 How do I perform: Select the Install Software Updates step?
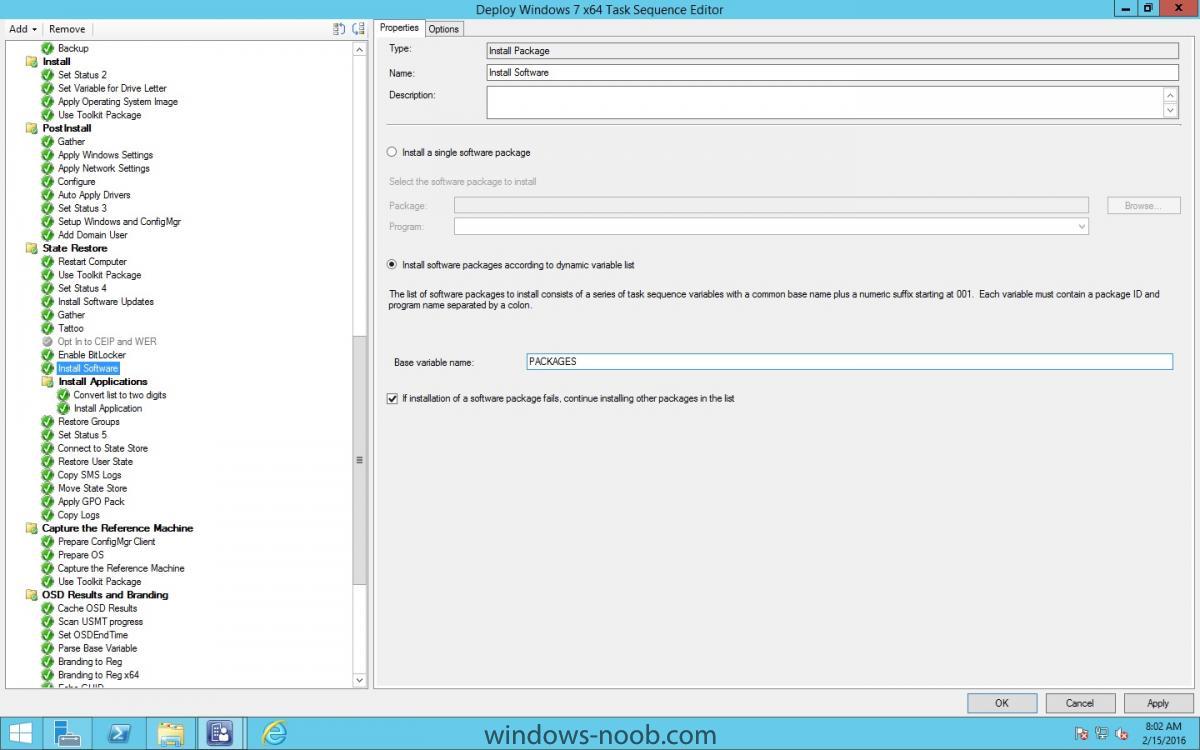click(106, 302)
